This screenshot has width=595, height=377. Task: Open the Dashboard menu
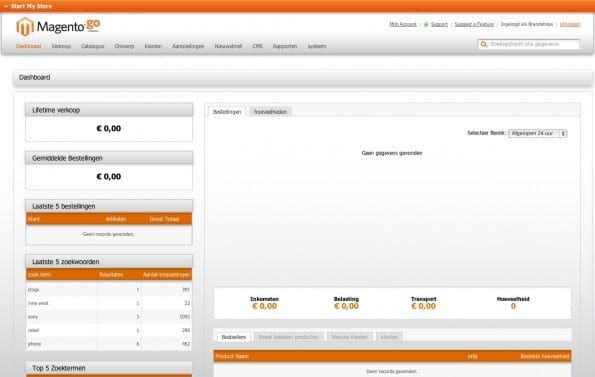[x=28, y=46]
